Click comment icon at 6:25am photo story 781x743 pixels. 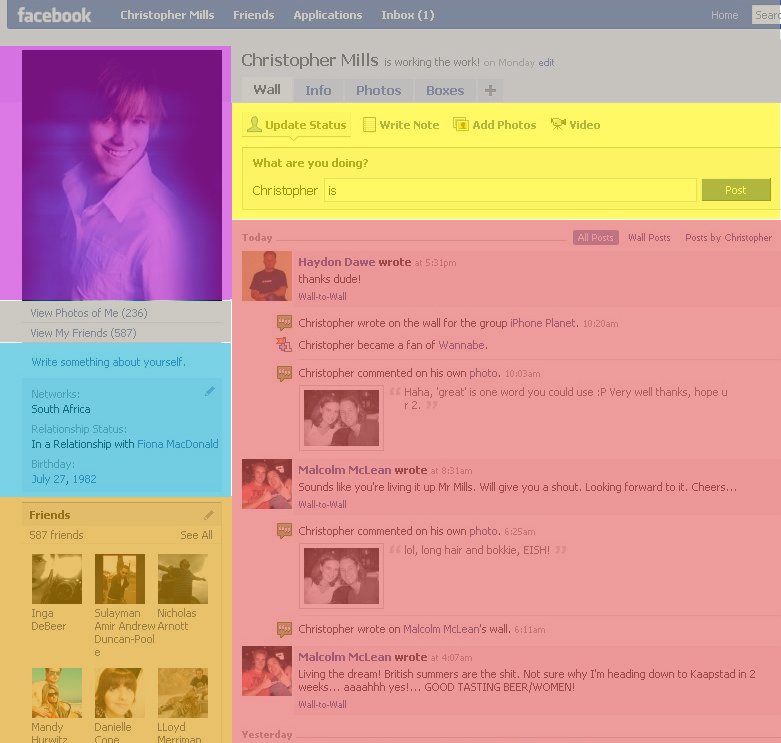click(284, 531)
